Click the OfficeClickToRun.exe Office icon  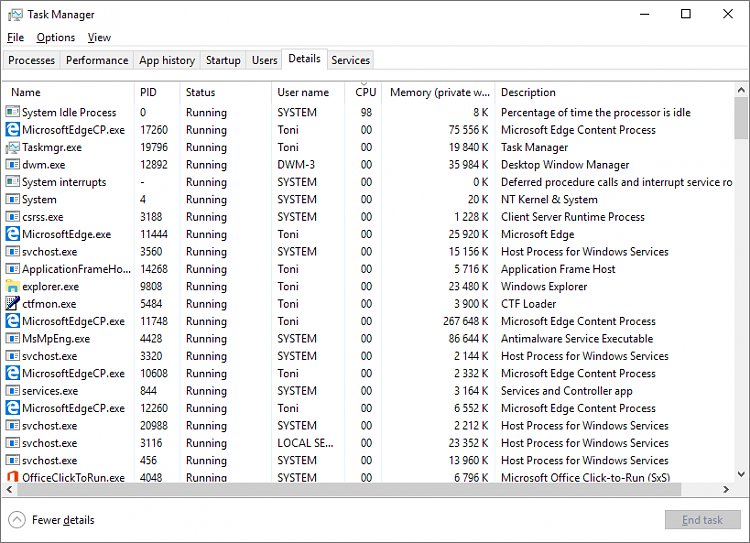(12, 477)
